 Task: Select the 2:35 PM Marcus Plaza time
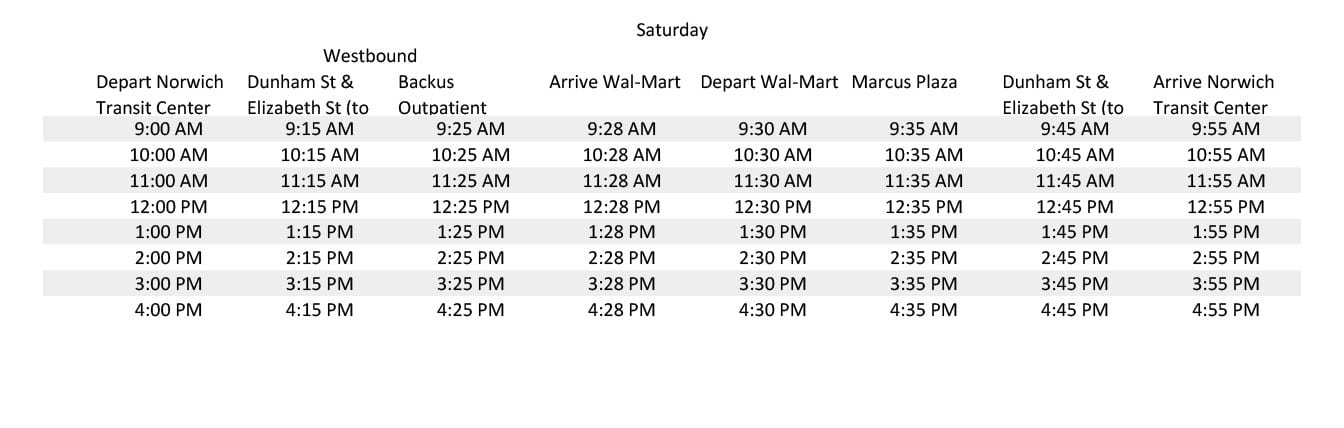tap(923, 258)
